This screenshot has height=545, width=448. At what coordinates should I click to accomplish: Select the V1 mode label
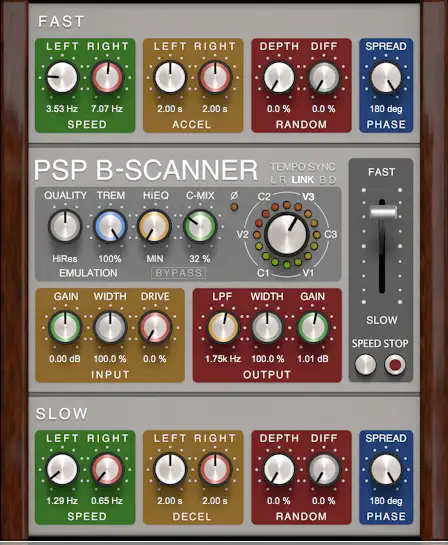pyautogui.click(x=308, y=273)
